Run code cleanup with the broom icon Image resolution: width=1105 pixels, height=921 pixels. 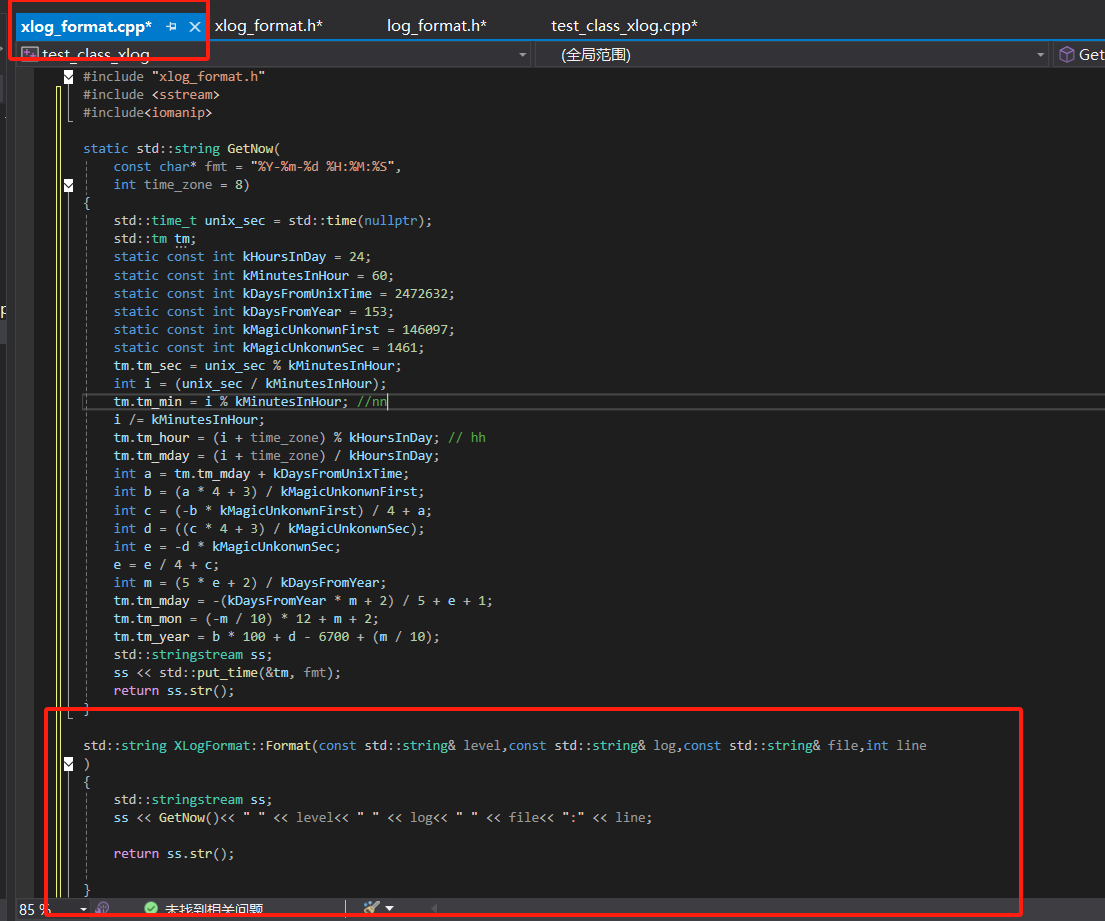coord(371,908)
